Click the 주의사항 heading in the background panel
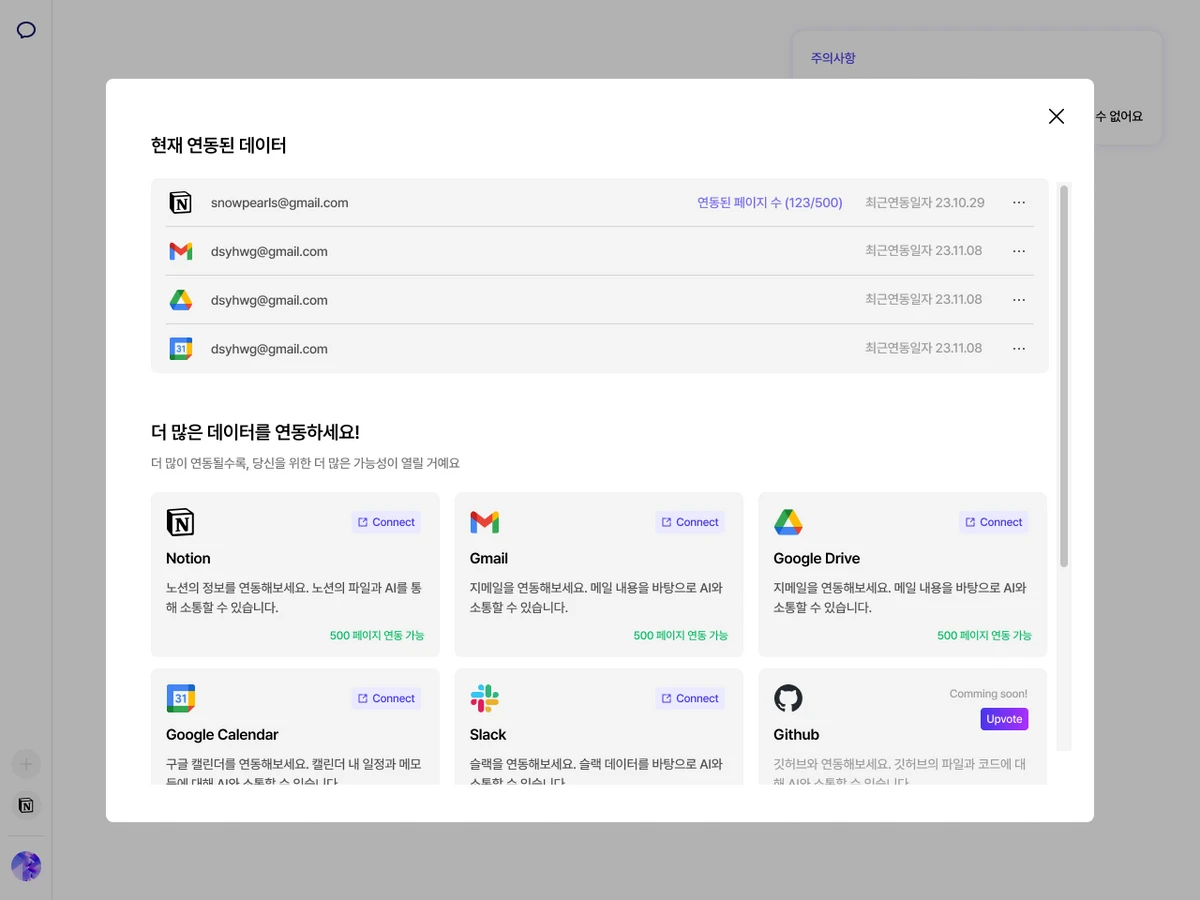 pyautogui.click(x=833, y=58)
